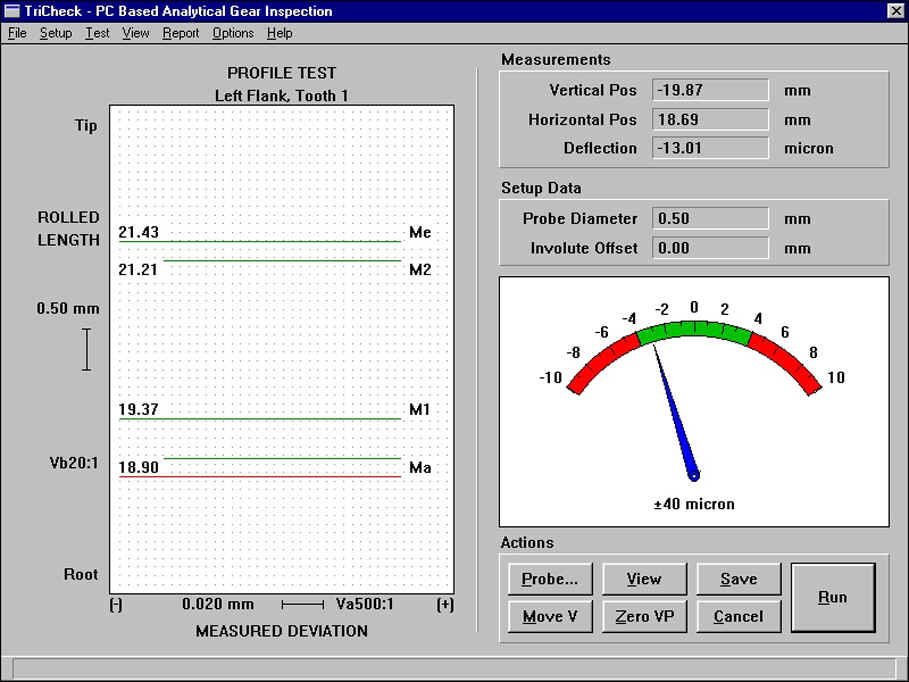Image resolution: width=909 pixels, height=682 pixels.
Task: Click the View action button
Action: 644,579
